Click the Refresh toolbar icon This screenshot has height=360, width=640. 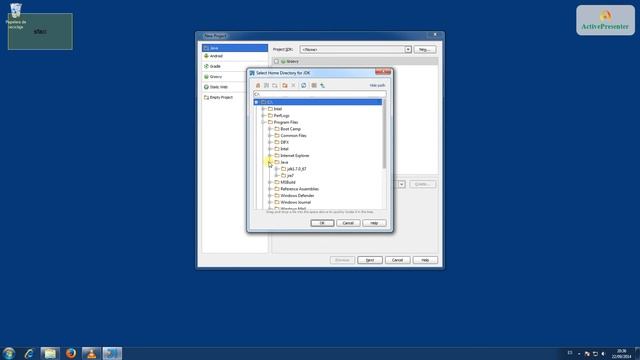pos(304,85)
